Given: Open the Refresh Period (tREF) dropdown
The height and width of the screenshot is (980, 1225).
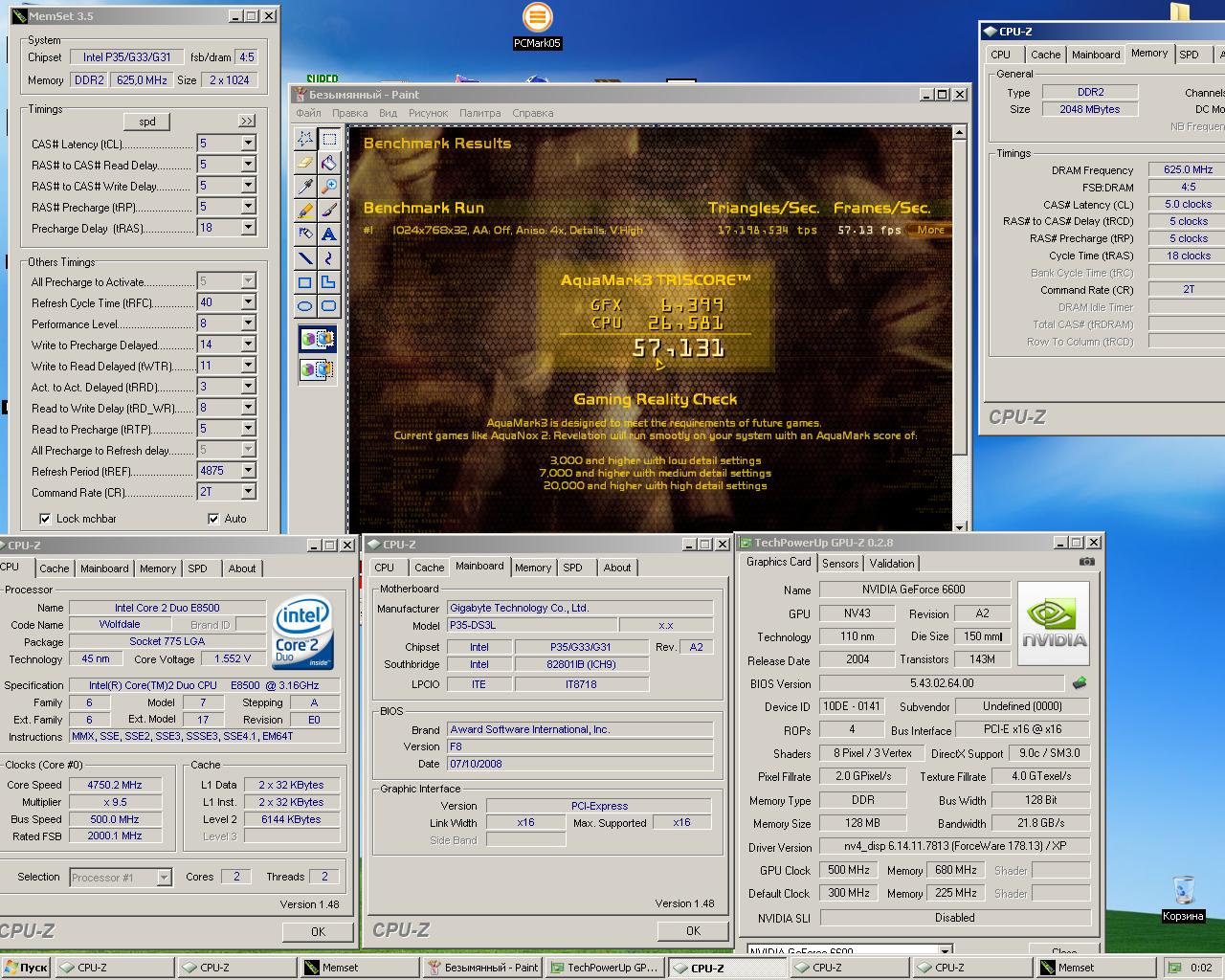Looking at the screenshot, I should pos(248,471).
